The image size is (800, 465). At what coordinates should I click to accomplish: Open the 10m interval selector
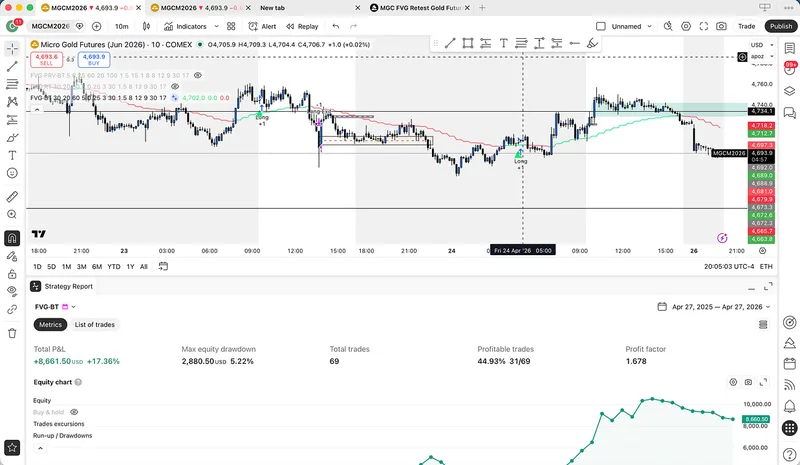(x=121, y=26)
